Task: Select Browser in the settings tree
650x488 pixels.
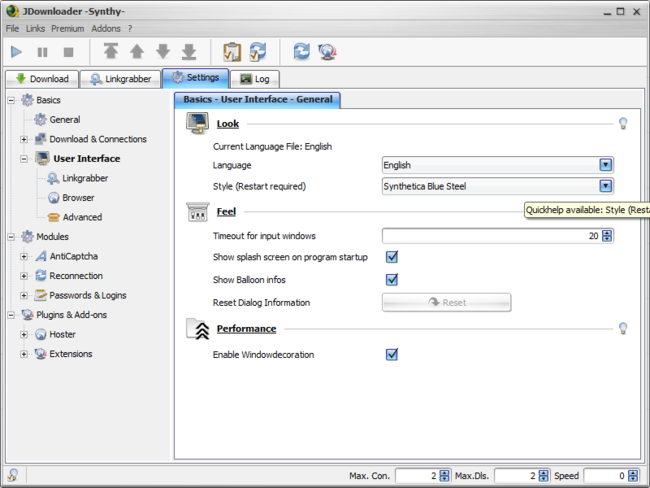Action: click(x=78, y=197)
